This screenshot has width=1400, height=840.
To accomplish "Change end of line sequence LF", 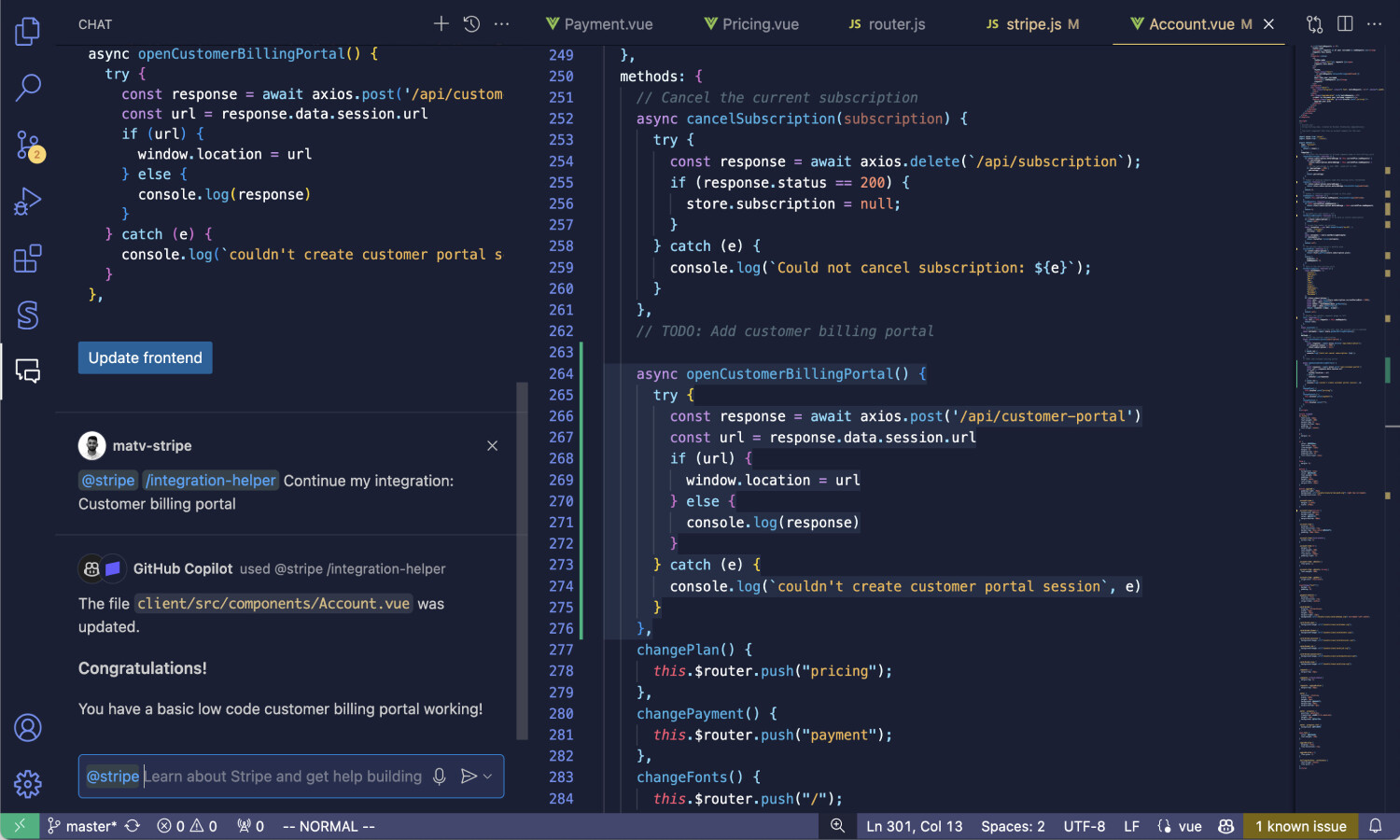I will pos(1131,826).
